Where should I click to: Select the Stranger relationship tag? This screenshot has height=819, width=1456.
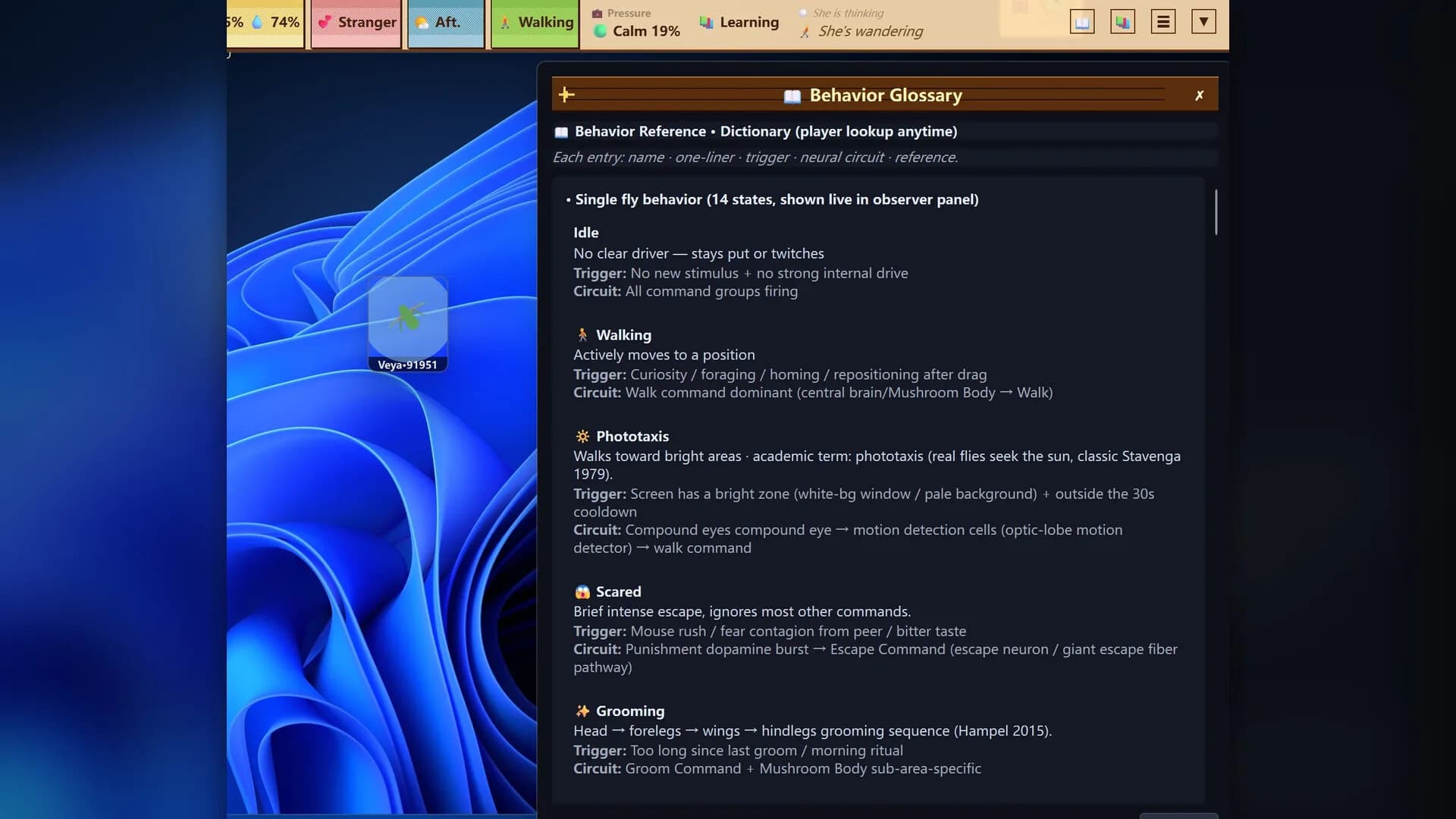[356, 23]
